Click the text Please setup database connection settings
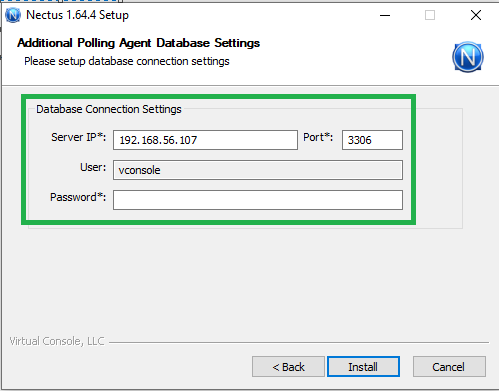 [127, 61]
